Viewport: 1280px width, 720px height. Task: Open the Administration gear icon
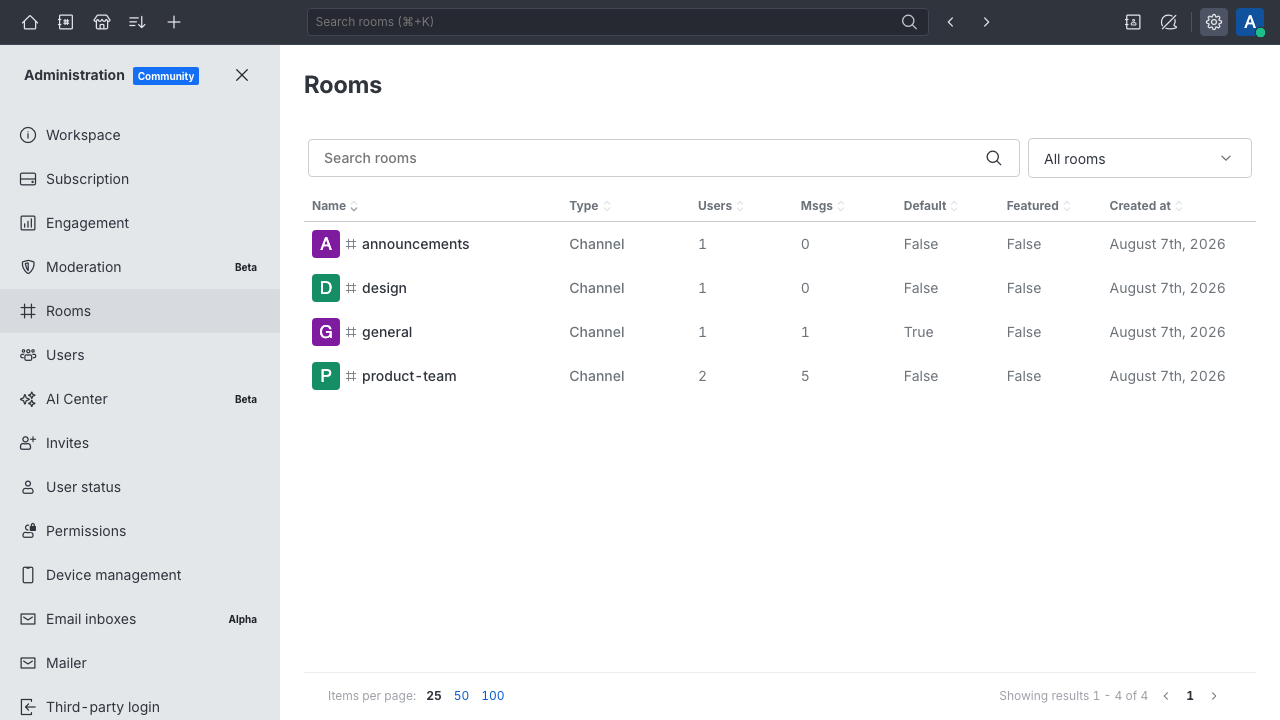(x=1214, y=22)
